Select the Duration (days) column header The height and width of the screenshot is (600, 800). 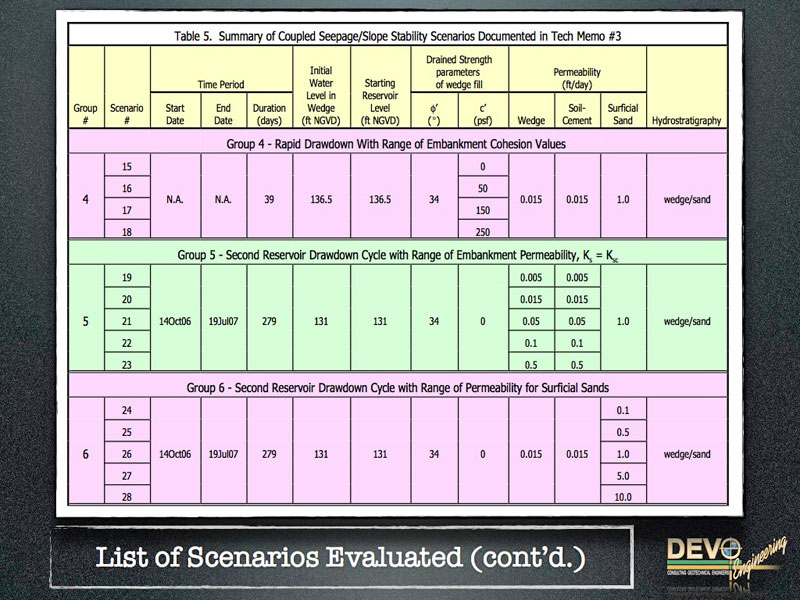tap(269, 114)
